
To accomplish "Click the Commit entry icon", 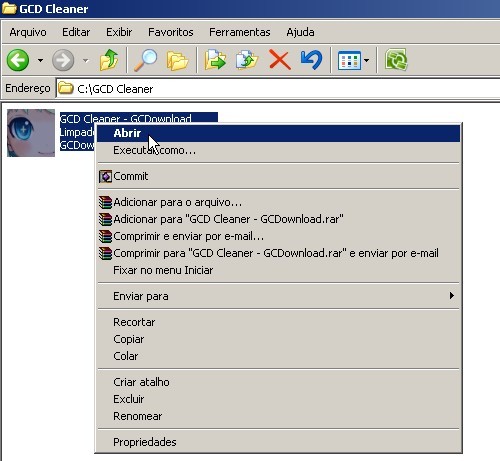I will coord(105,176).
